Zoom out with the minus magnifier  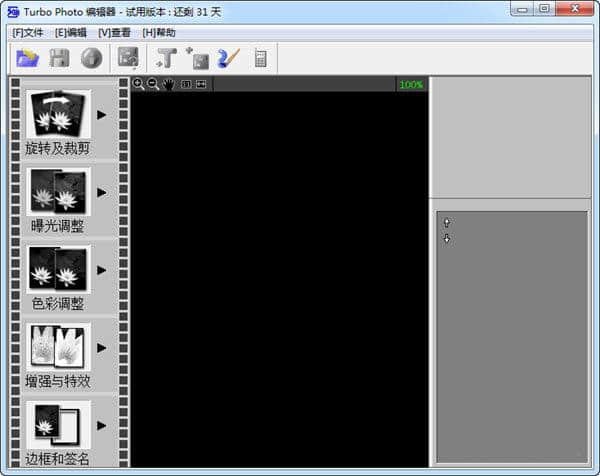tap(153, 84)
